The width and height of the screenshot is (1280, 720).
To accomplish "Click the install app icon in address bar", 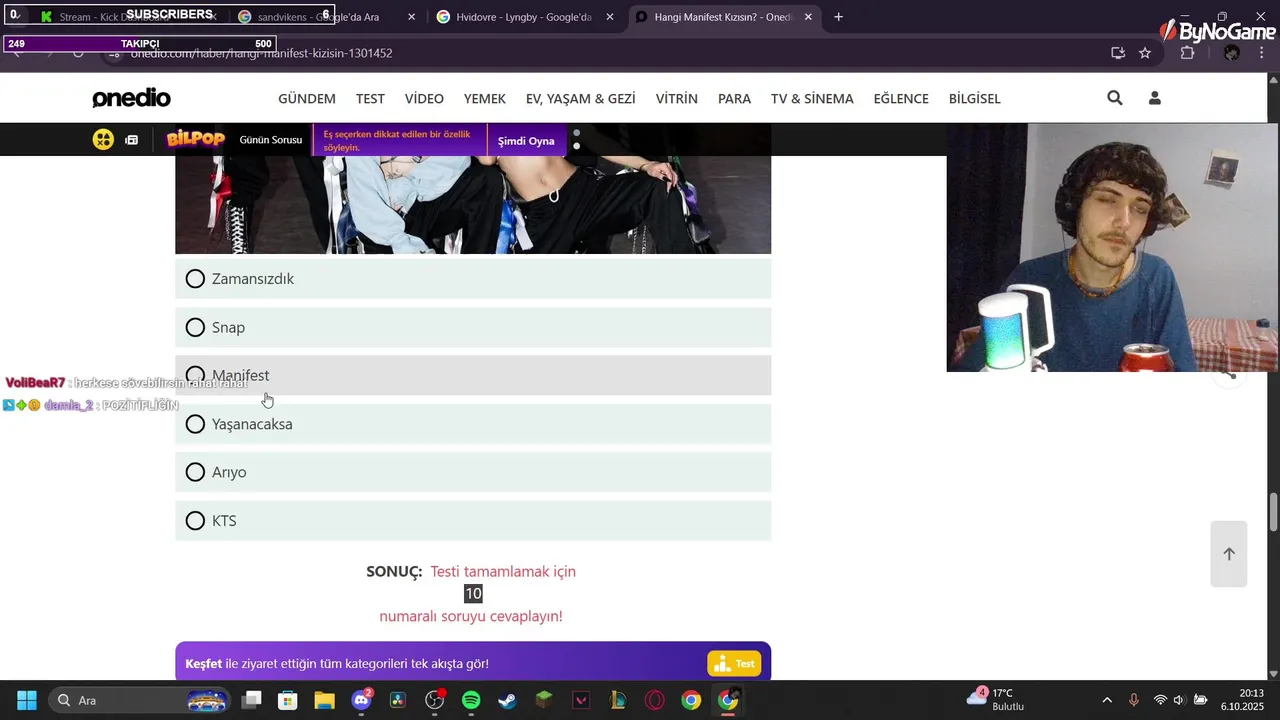I will (x=1118, y=53).
